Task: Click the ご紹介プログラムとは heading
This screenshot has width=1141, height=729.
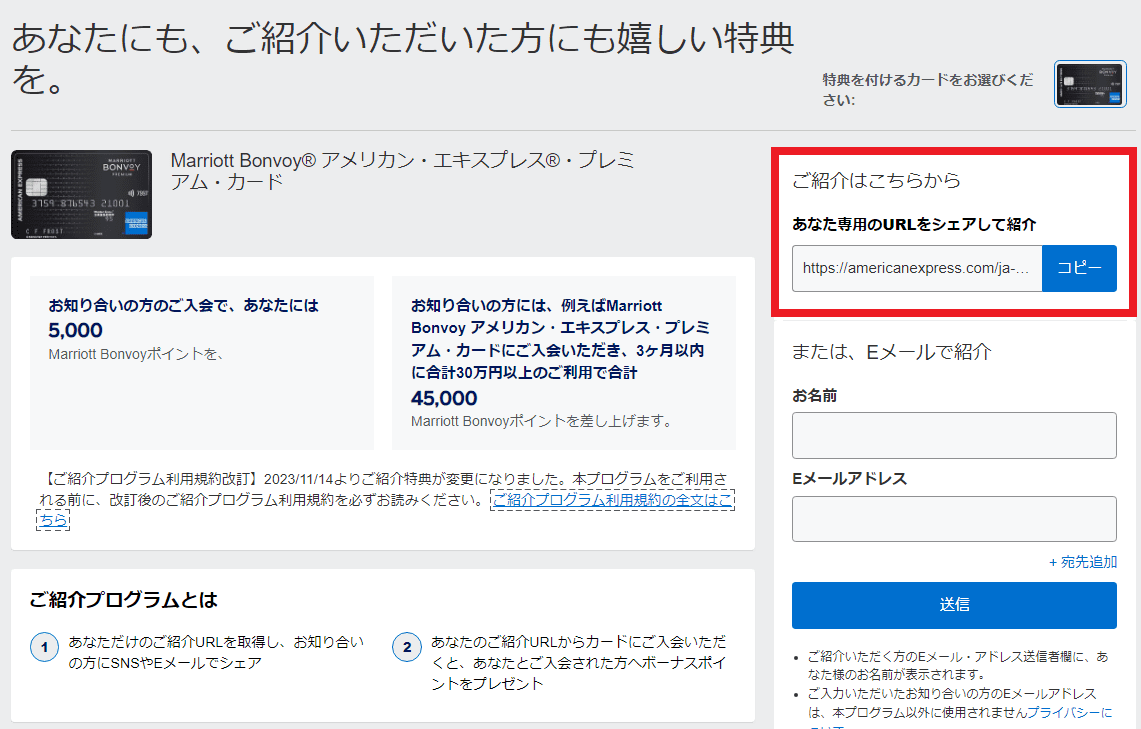Action: [x=124, y=600]
